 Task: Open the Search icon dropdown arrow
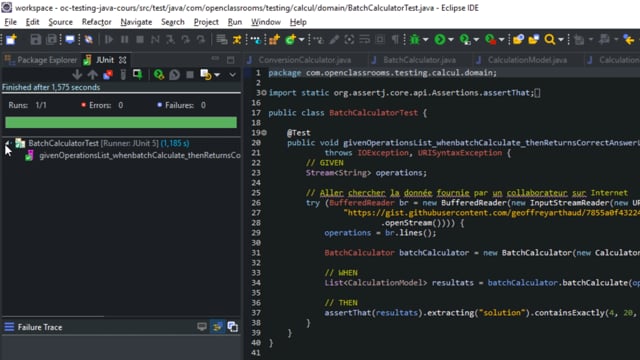[x=561, y=40]
